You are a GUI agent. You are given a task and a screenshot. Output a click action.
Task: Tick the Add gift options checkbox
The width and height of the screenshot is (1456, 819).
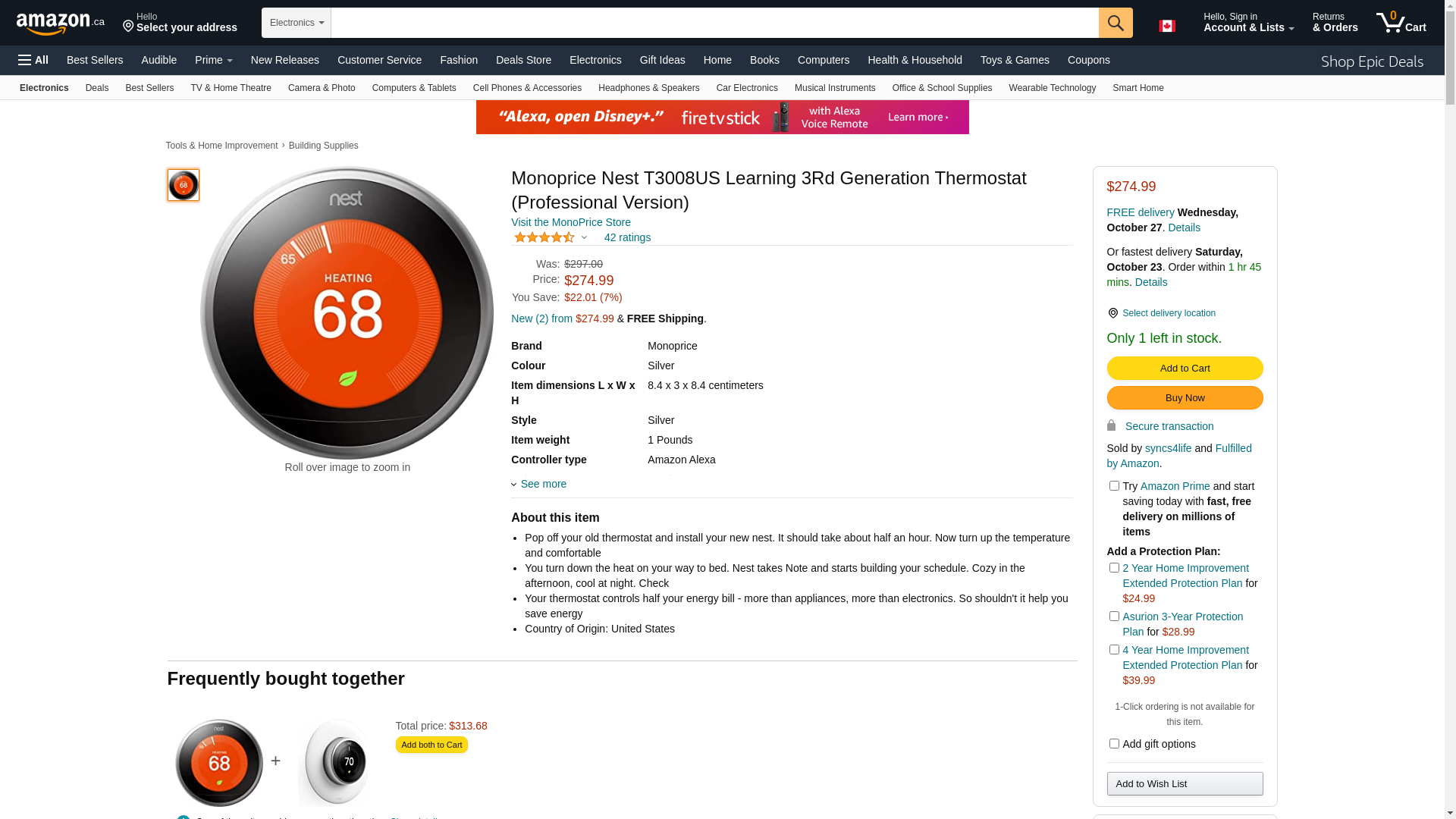click(x=1114, y=744)
